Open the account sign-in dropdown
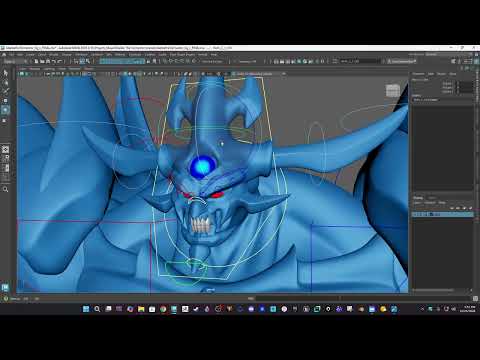The height and width of the screenshot is (360, 480). pos(402,61)
